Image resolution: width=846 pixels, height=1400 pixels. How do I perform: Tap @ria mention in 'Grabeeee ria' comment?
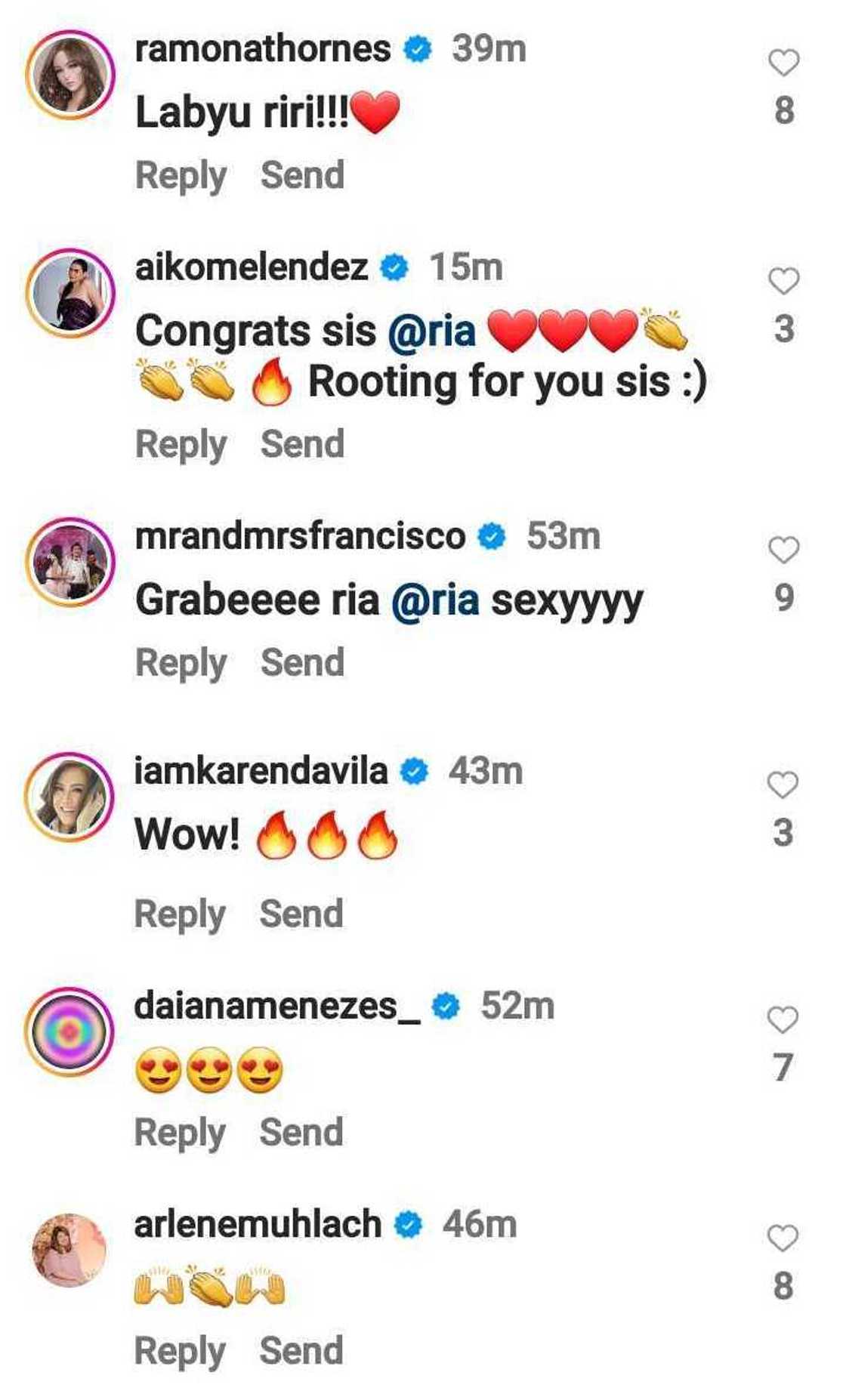(x=436, y=601)
